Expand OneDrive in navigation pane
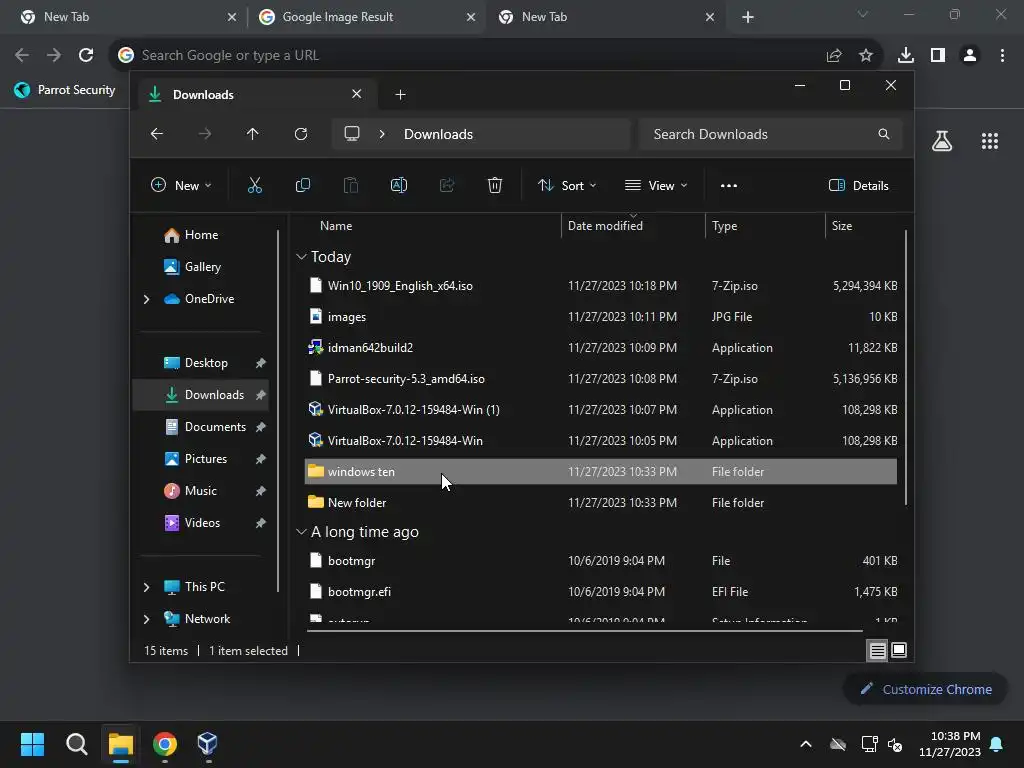This screenshot has width=1024, height=768. tap(146, 299)
